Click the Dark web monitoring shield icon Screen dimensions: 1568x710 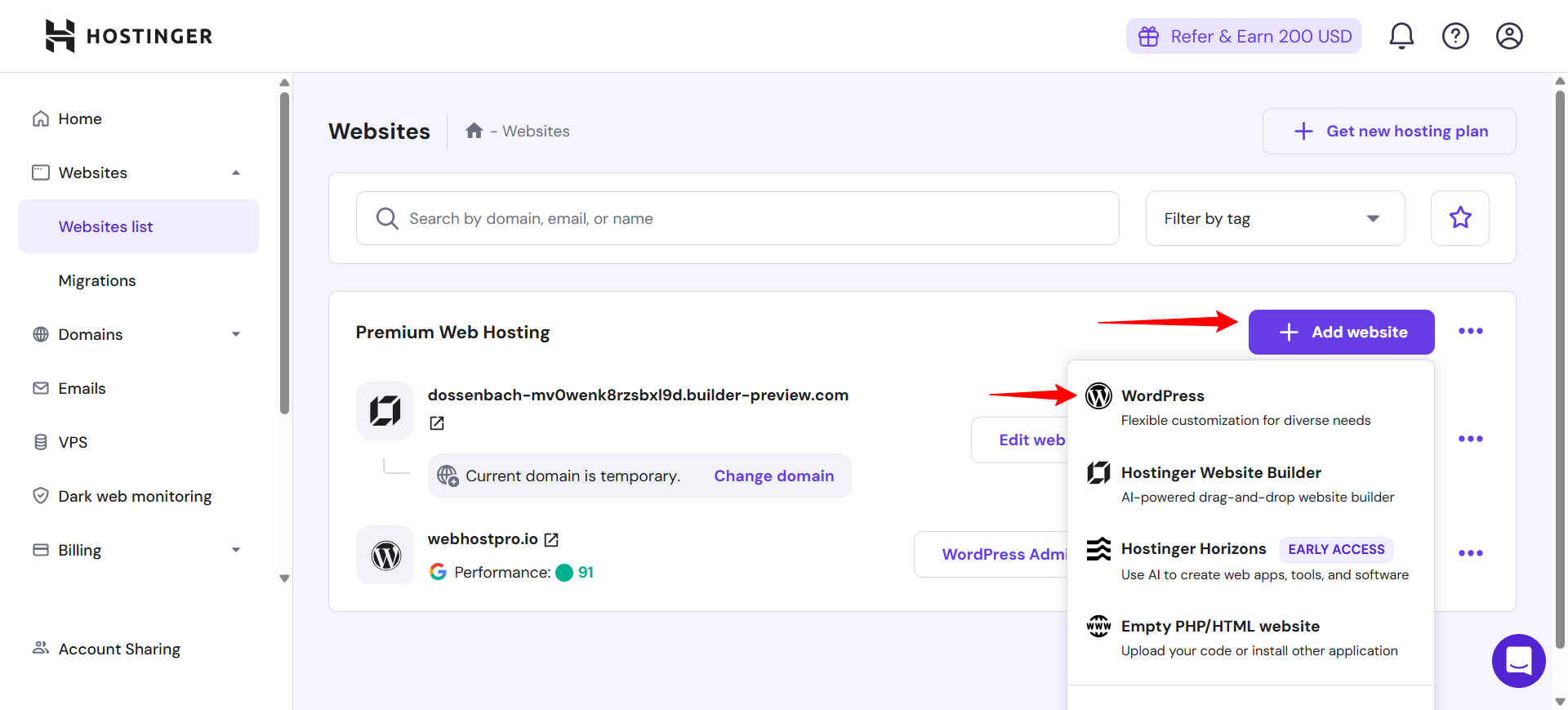tap(41, 496)
